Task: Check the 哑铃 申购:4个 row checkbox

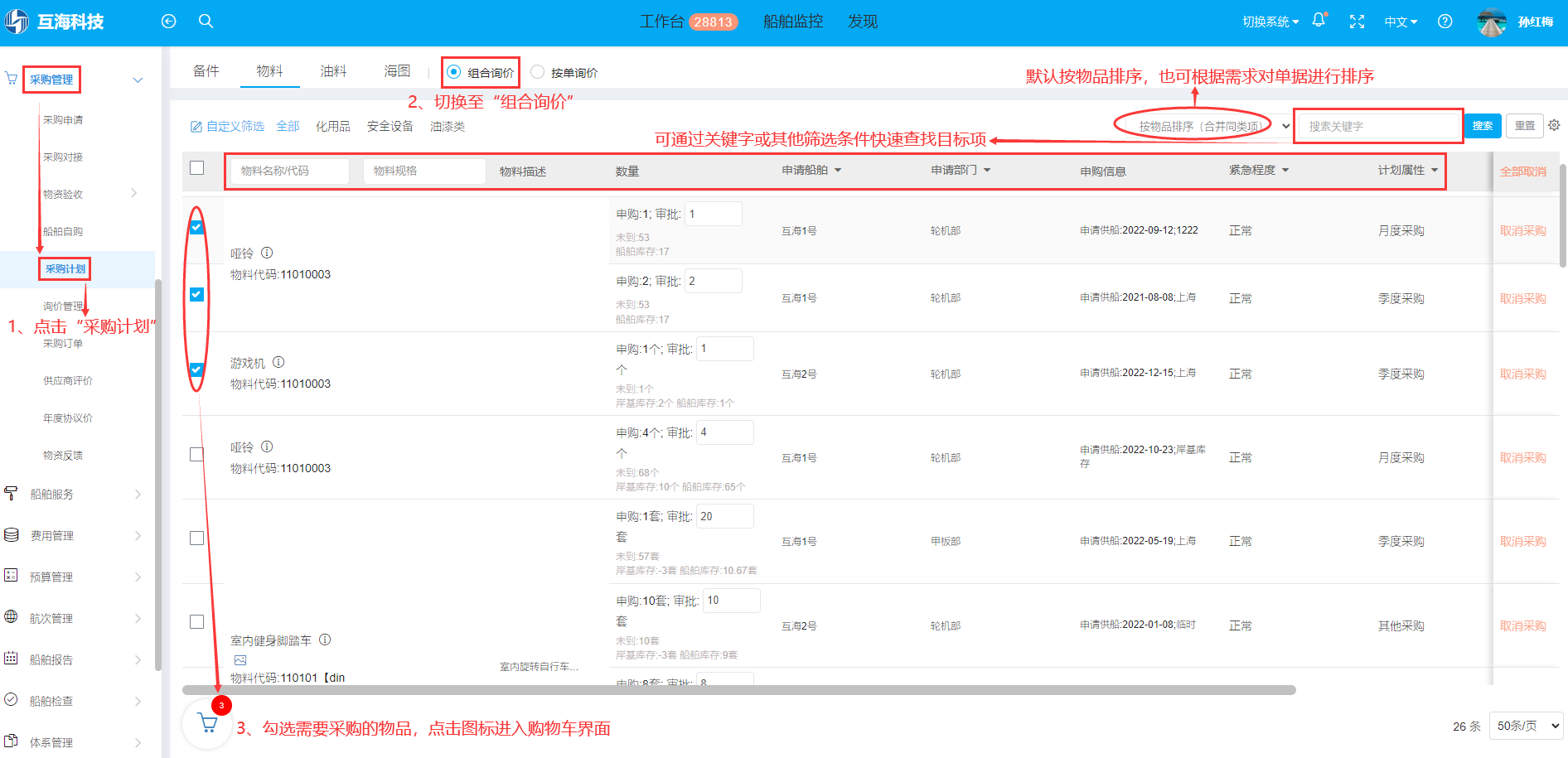Action: (x=196, y=454)
